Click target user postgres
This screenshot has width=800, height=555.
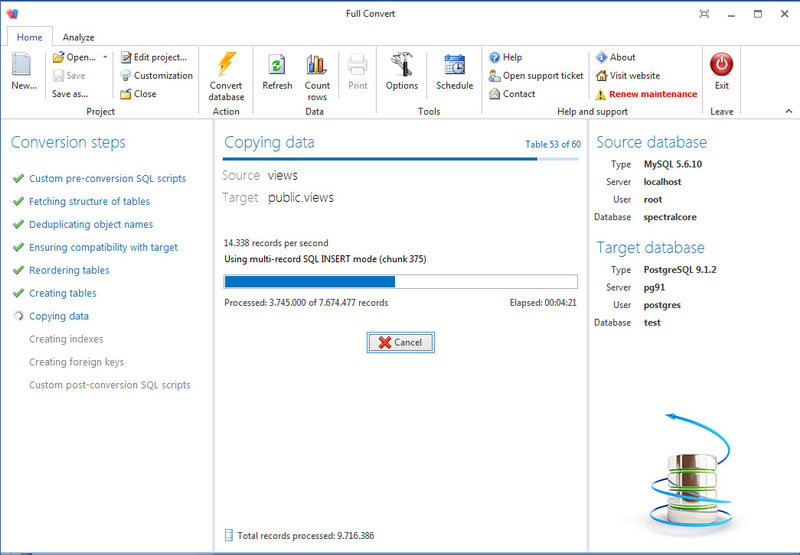click(662, 305)
